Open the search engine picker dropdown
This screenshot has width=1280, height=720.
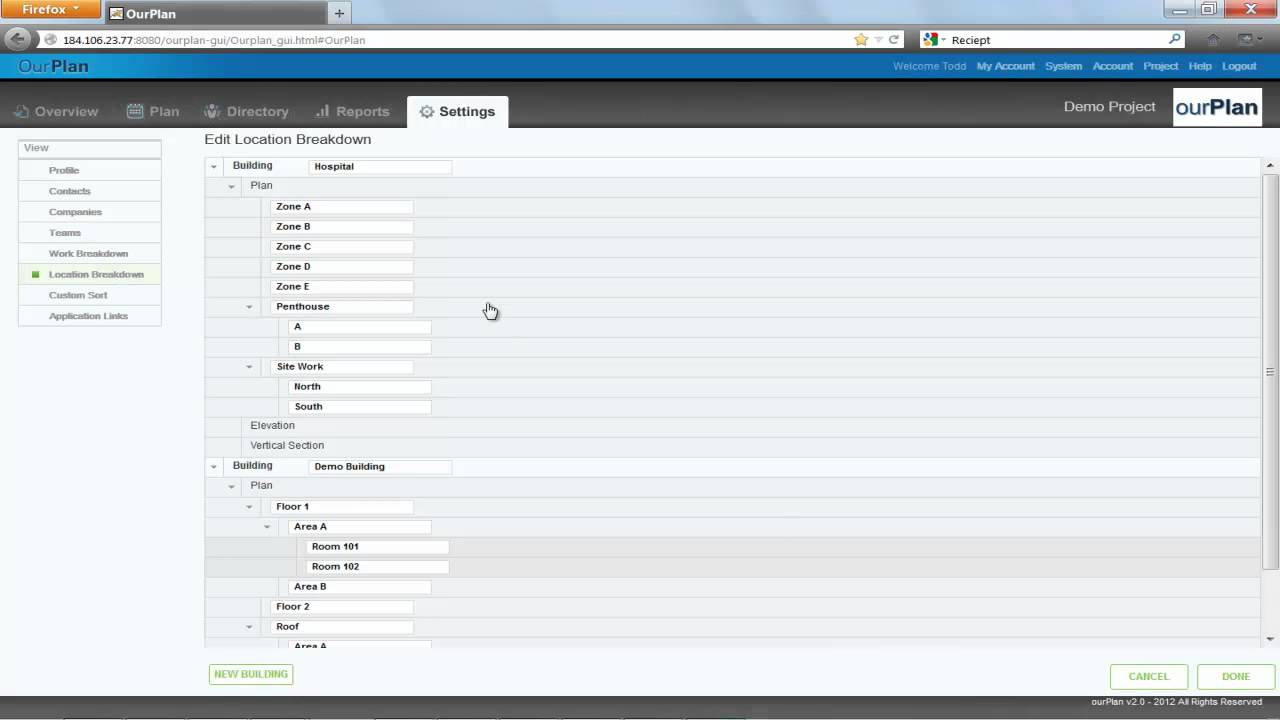(935, 40)
